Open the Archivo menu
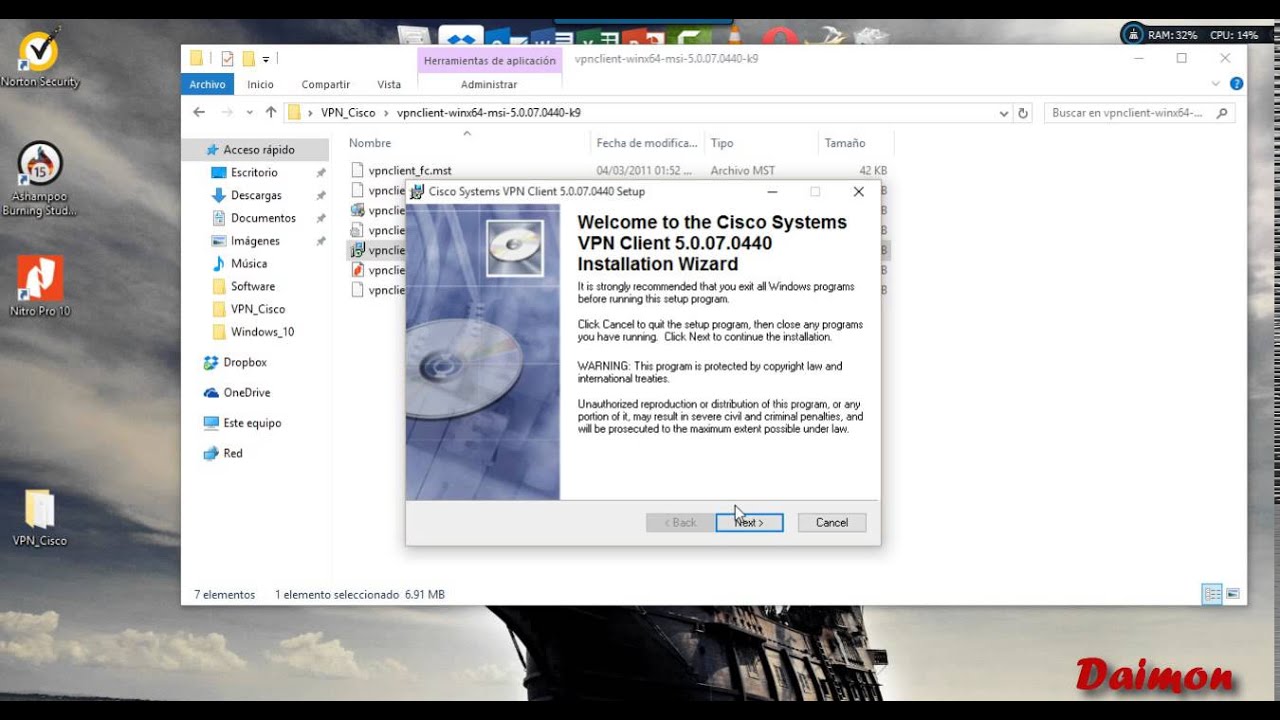The height and width of the screenshot is (720, 1280). coord(208,85)
